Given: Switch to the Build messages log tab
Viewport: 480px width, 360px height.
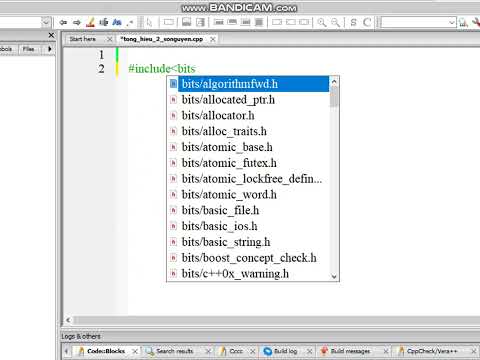Looking at the screenshot, I should (x=350, y=351).
